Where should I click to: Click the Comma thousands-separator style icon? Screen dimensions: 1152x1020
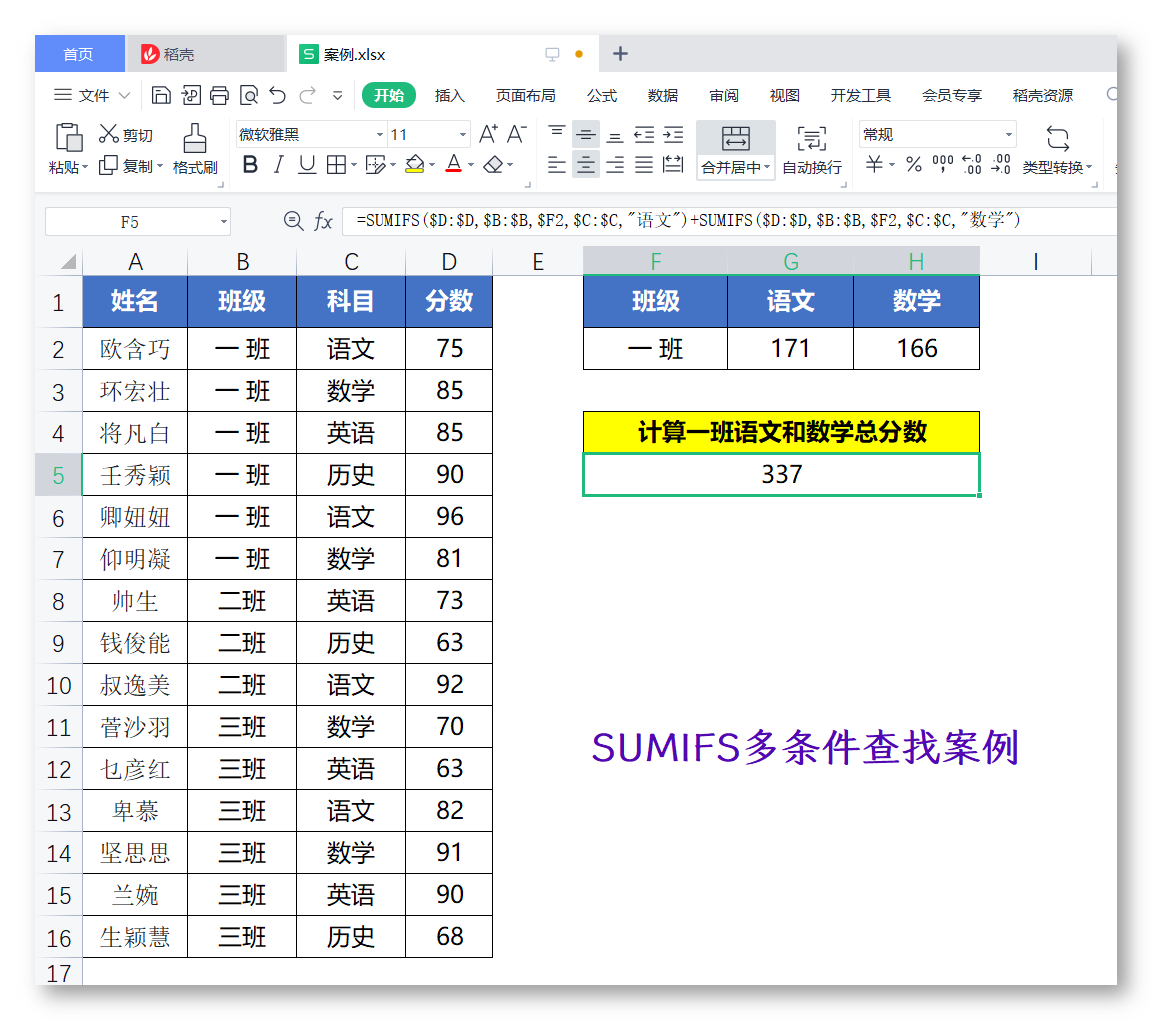tap(941, 166)
